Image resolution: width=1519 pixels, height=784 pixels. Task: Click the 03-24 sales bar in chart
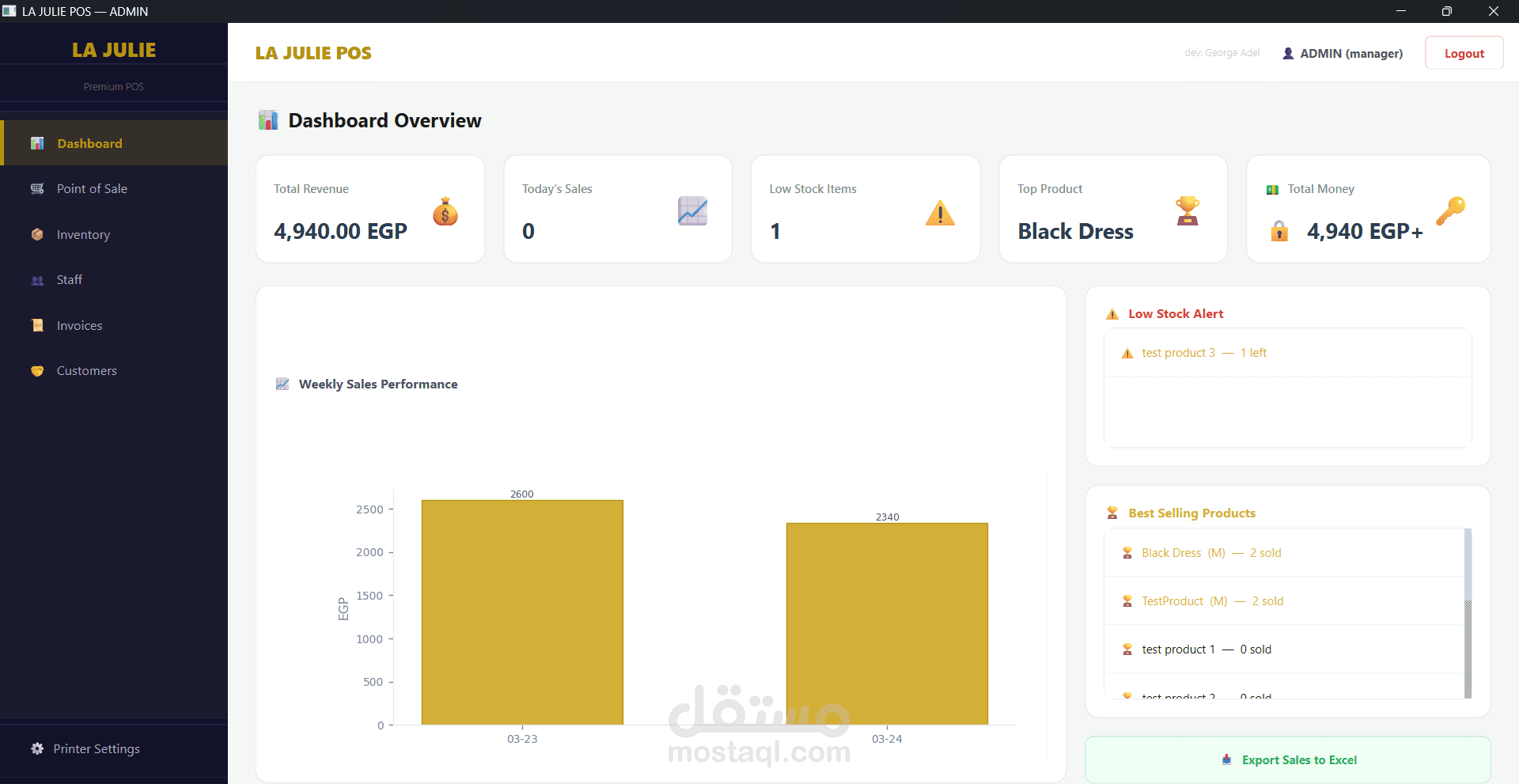point(887,623)
